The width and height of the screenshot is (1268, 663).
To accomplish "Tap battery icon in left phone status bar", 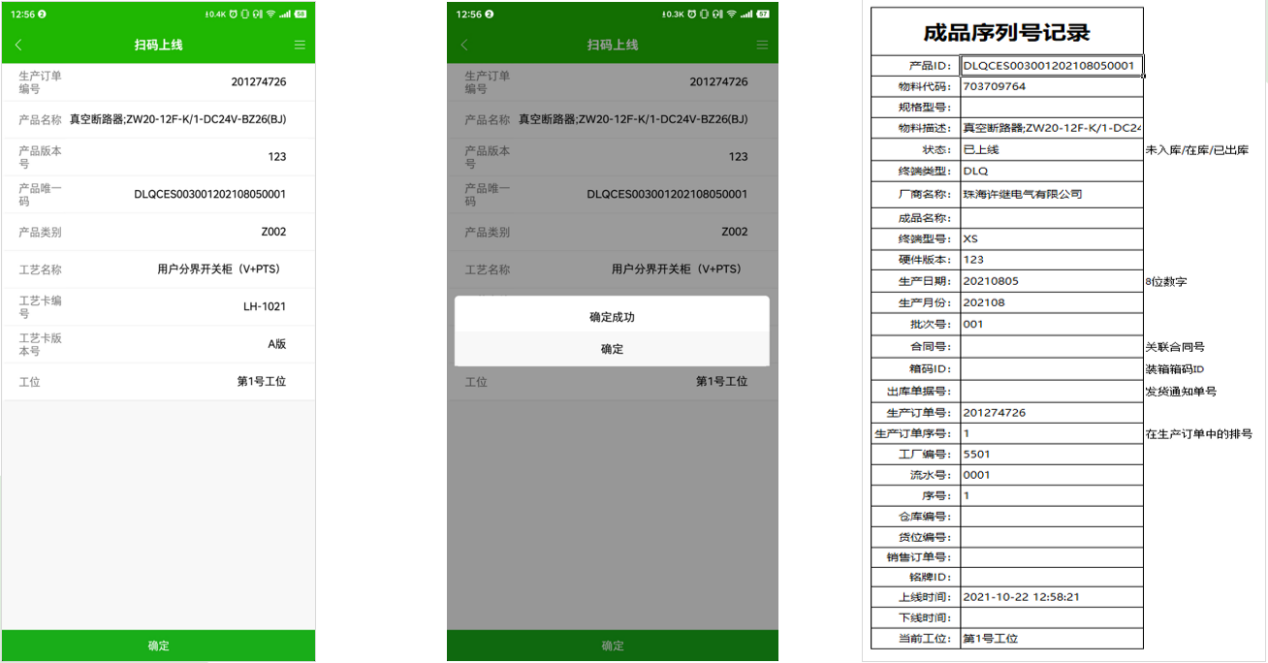I will click(x=300, y=14).
